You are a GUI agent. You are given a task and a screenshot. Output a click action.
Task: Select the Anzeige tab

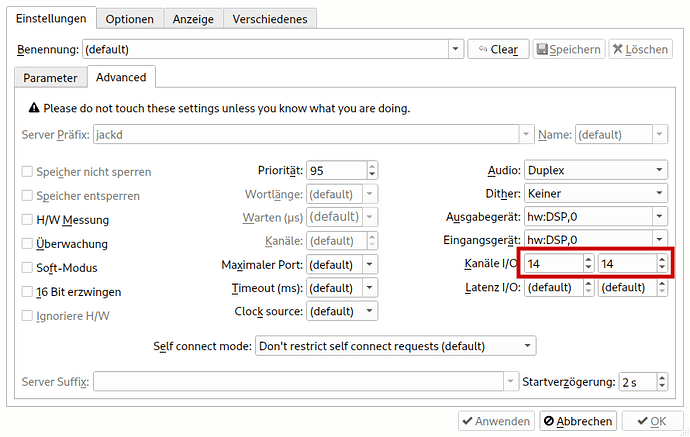(192, 19)
